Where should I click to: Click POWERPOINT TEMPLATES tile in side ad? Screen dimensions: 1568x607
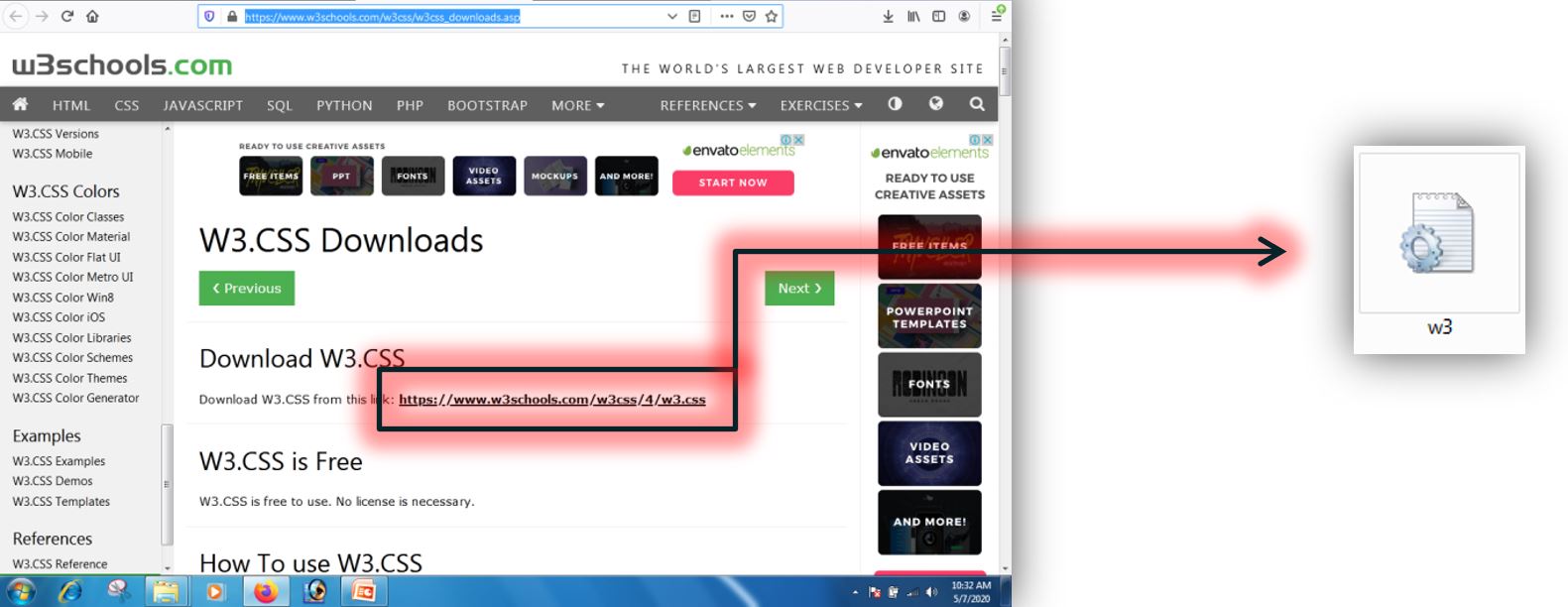929,316
